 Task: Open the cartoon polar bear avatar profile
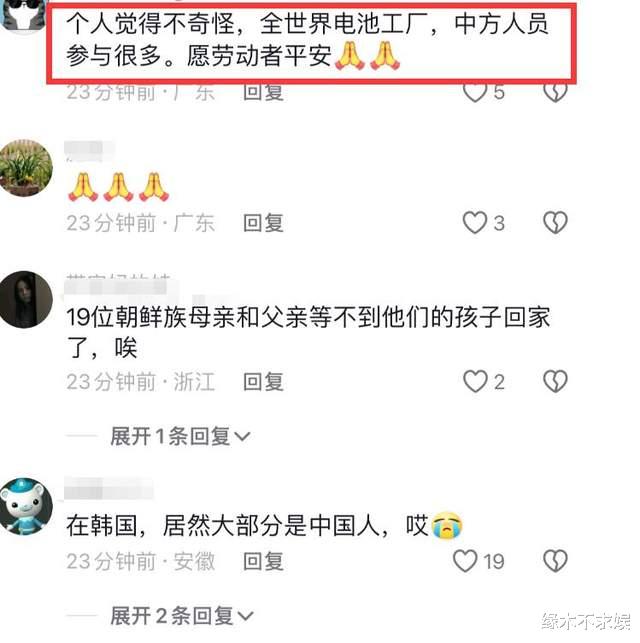click(25, 507)
